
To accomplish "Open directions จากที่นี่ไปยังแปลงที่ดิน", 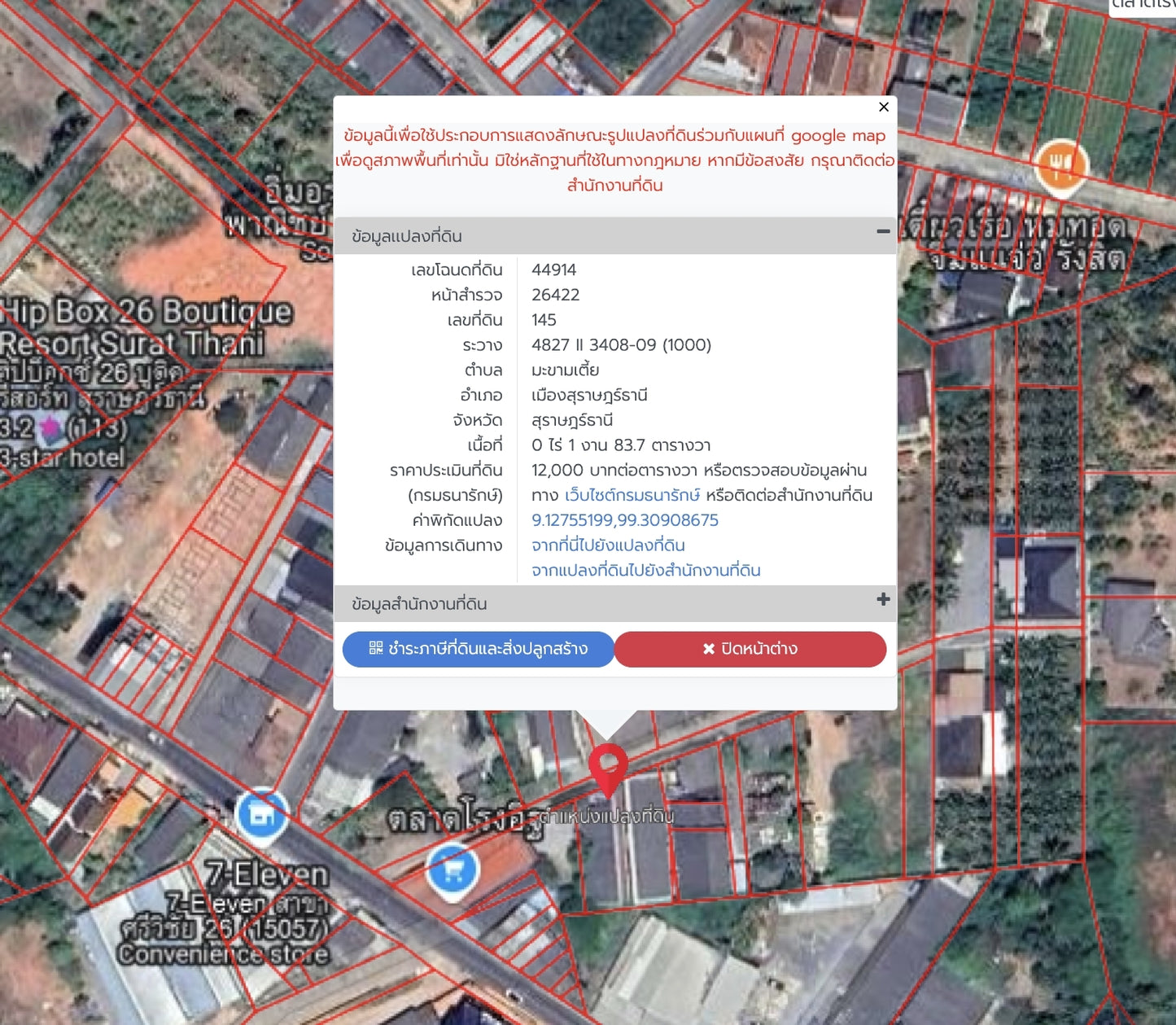I will [608, 545].
